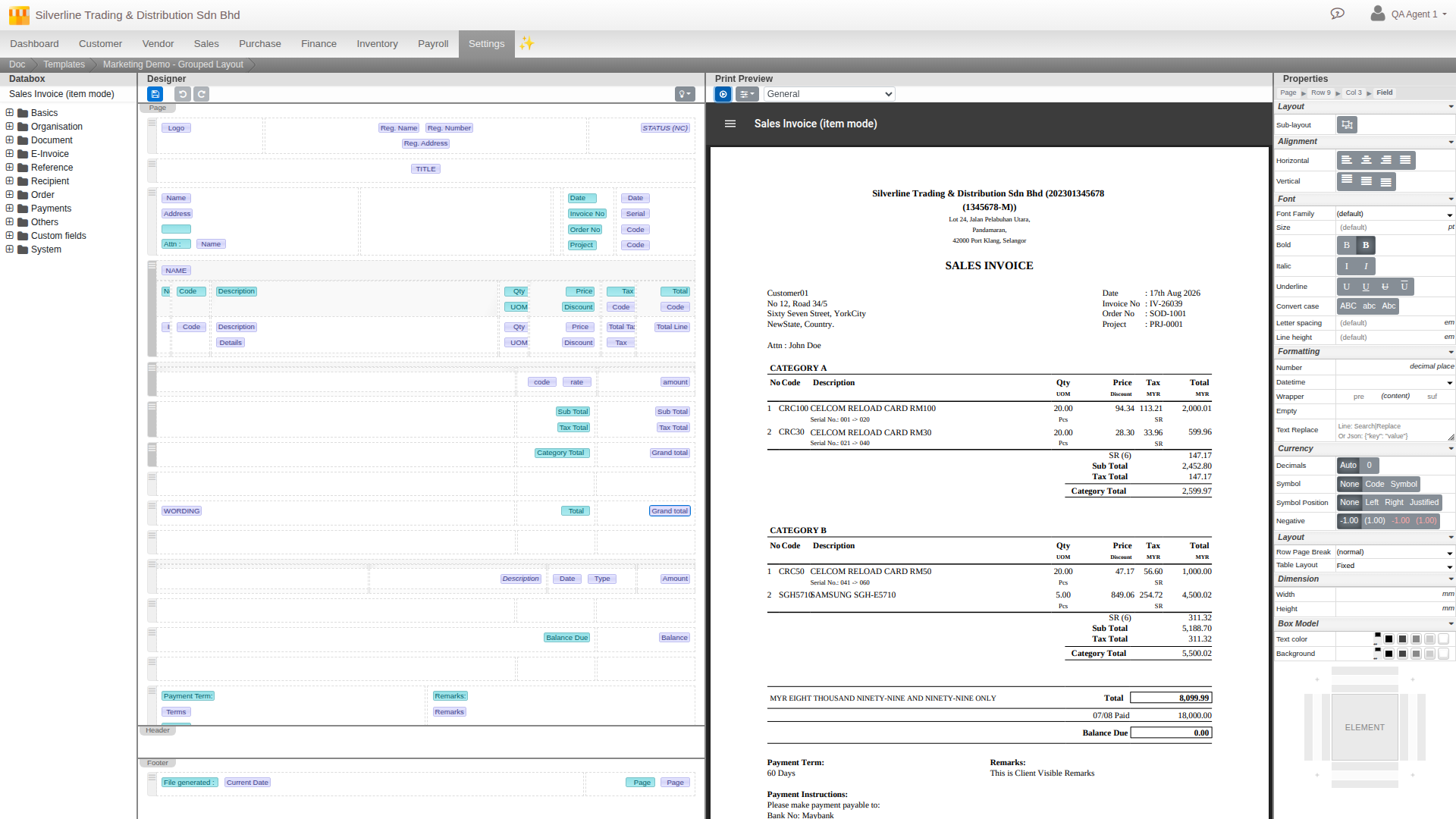Expand the Custom fields folder
1456x819 pixels.
pos(10,235)
